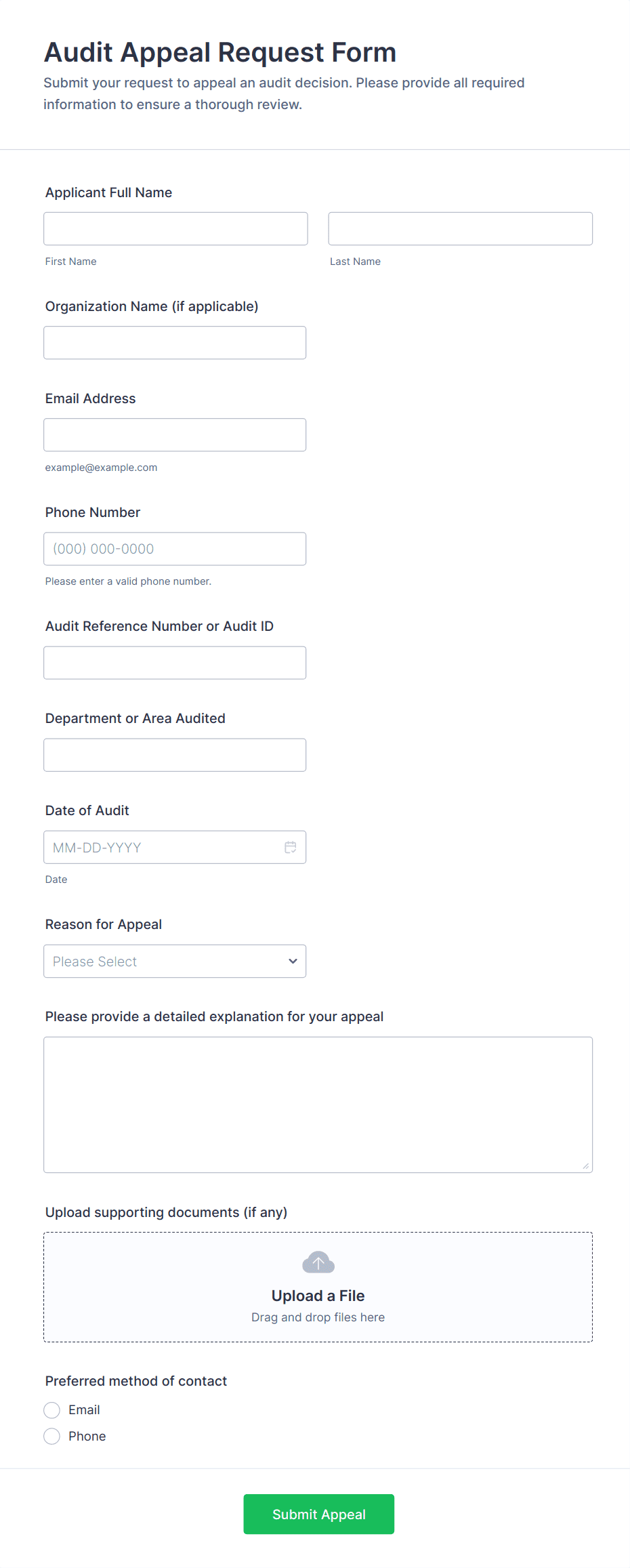Image resolution: width=630 pixels, height=1568 pixels.
Task: Select the Phone radio button
Action: [52, 1437]
